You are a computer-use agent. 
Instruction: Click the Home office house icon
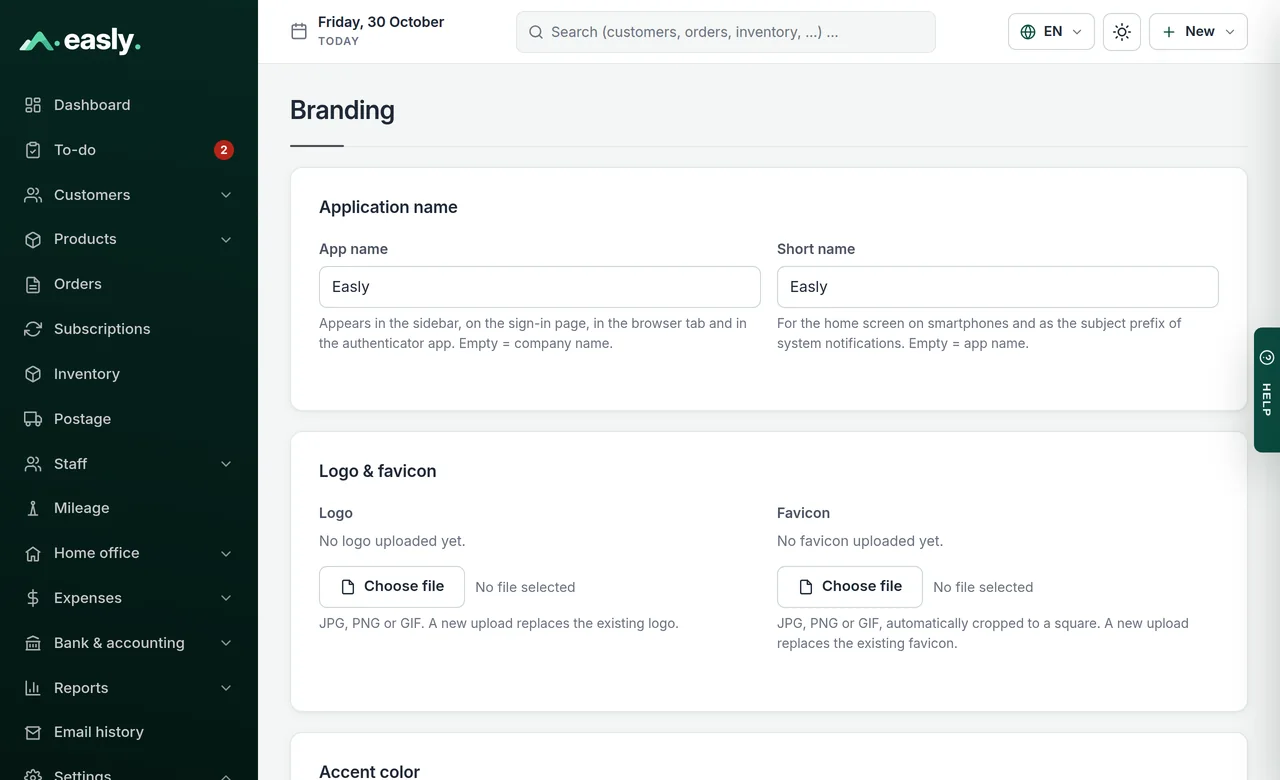33,553
